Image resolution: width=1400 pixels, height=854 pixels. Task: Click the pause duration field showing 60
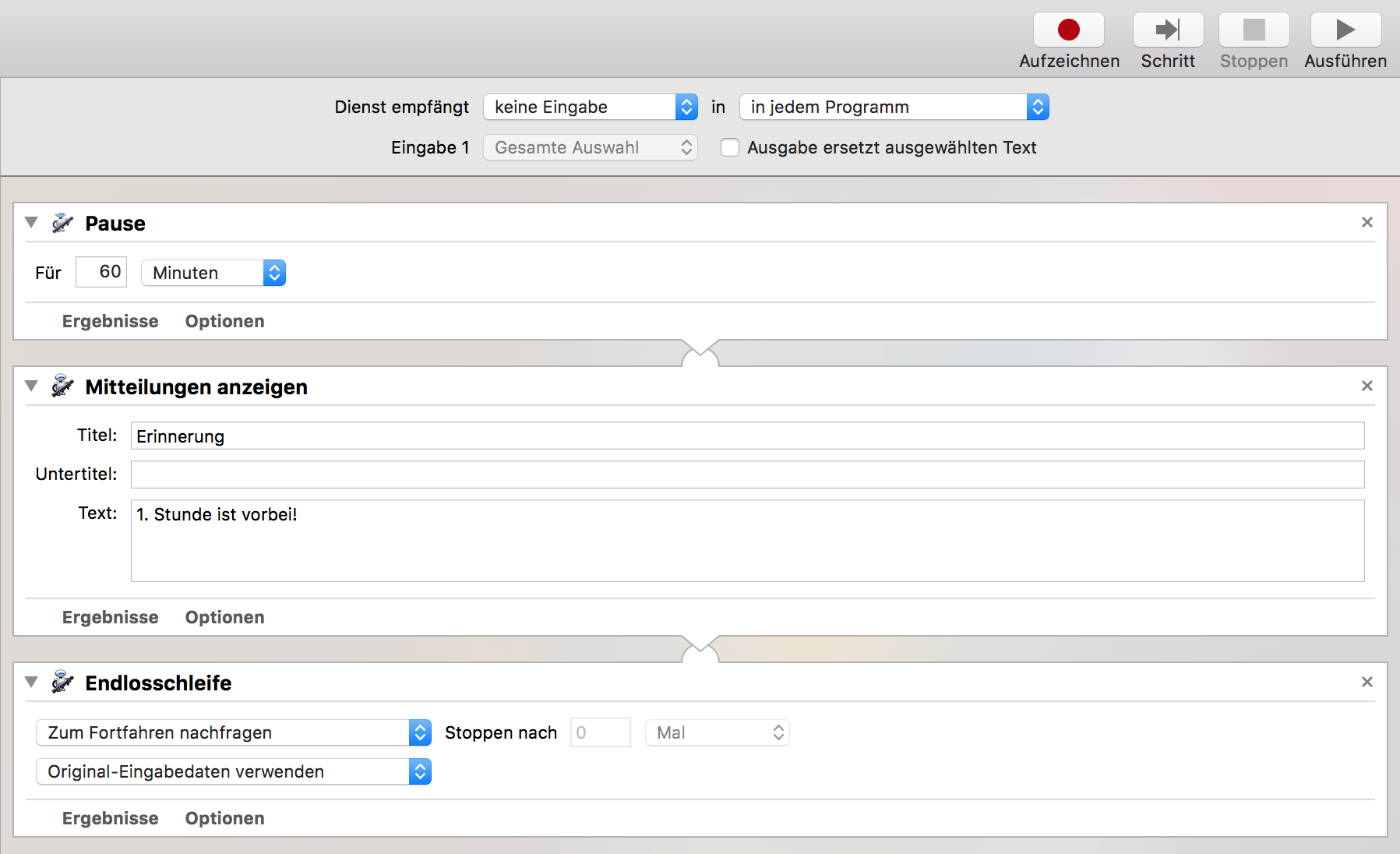click(x=101, y=272)
